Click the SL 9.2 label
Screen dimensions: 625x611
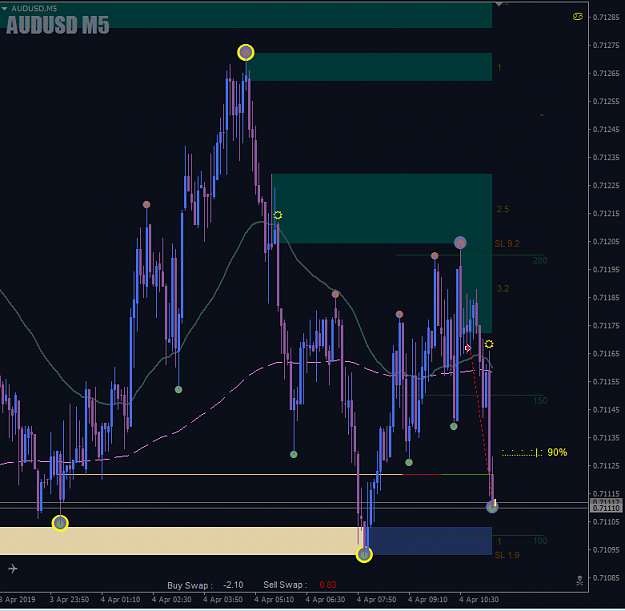[507, 244]
